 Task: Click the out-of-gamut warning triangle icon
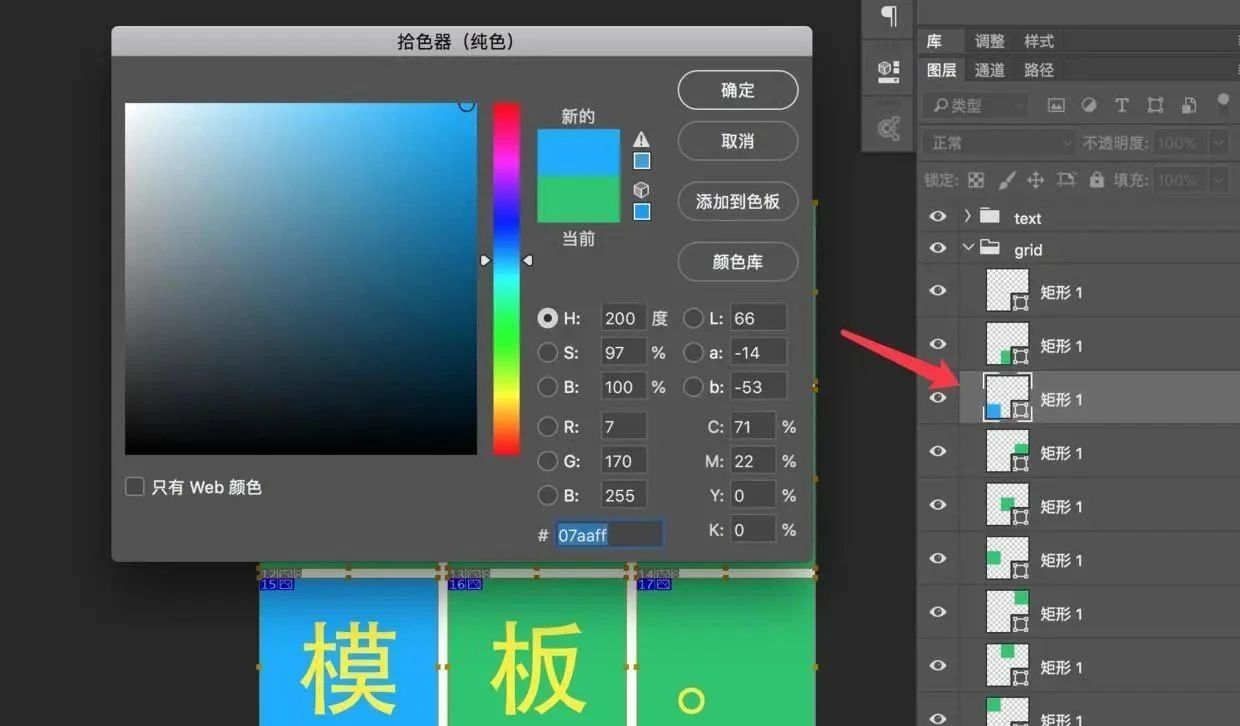pos(641,139)
